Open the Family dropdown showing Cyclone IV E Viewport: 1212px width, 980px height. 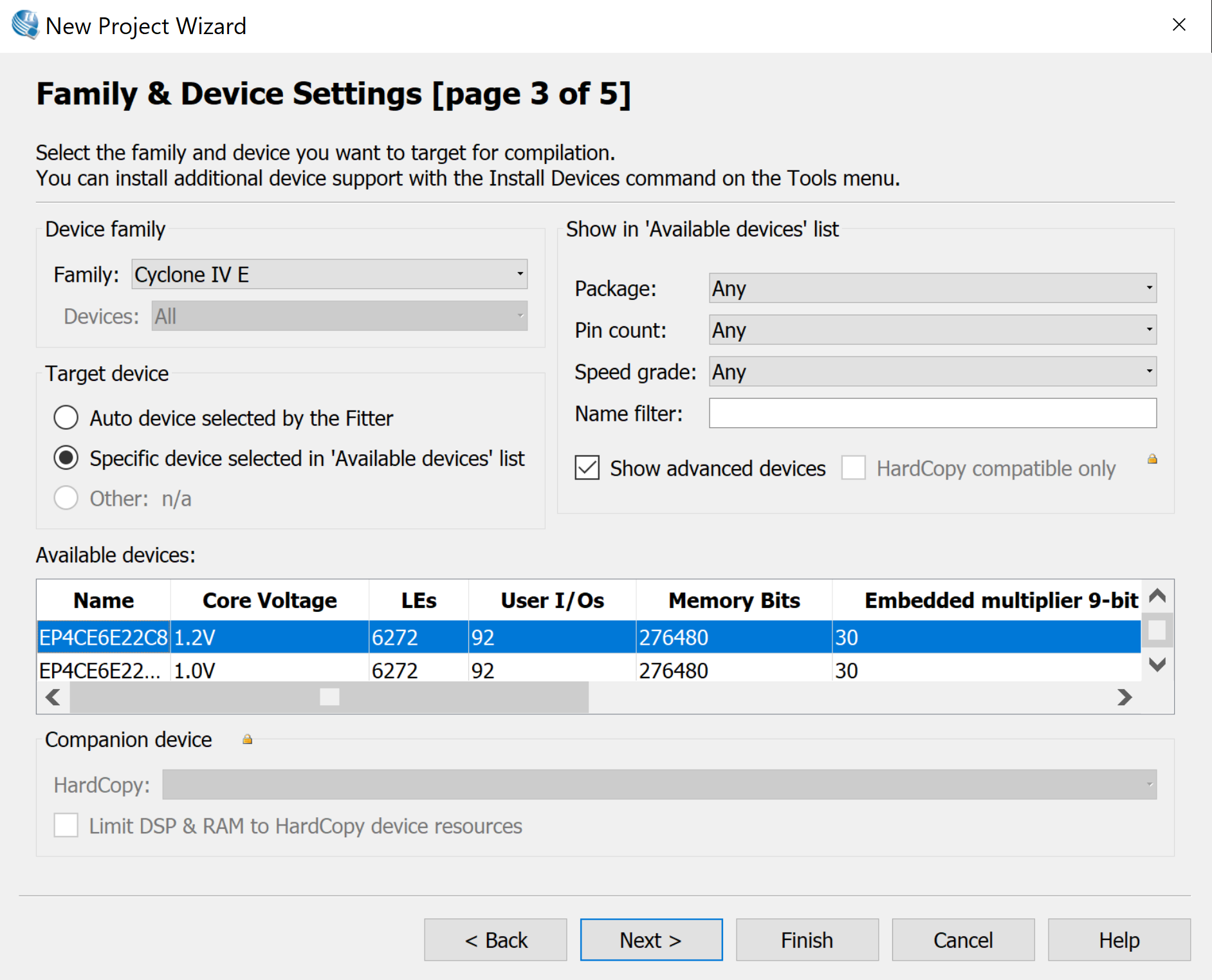click(329, 274)
